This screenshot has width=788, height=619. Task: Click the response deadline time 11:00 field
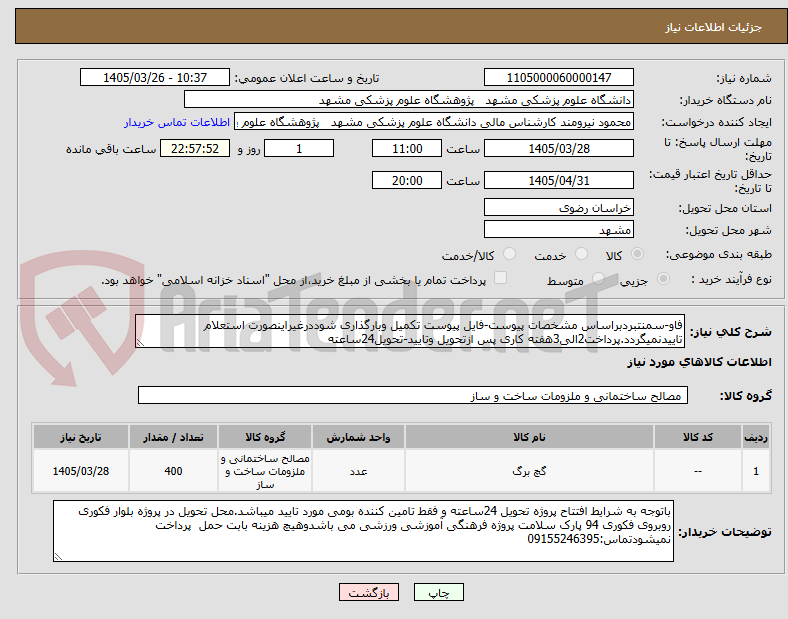coord(407,149)
